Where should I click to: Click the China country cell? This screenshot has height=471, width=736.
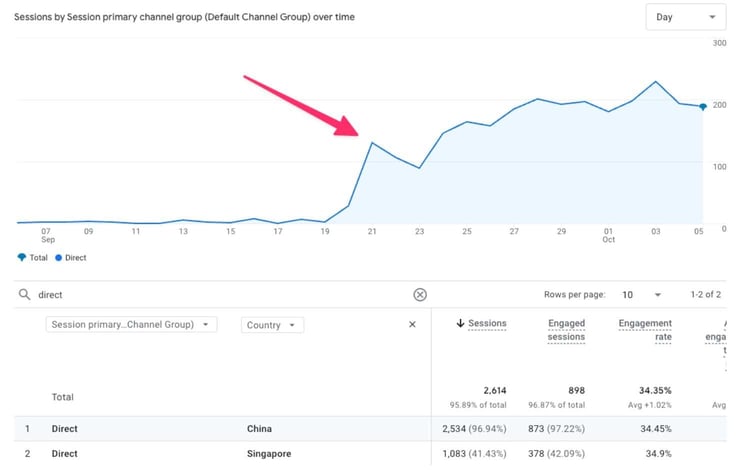tap(259, 429)
